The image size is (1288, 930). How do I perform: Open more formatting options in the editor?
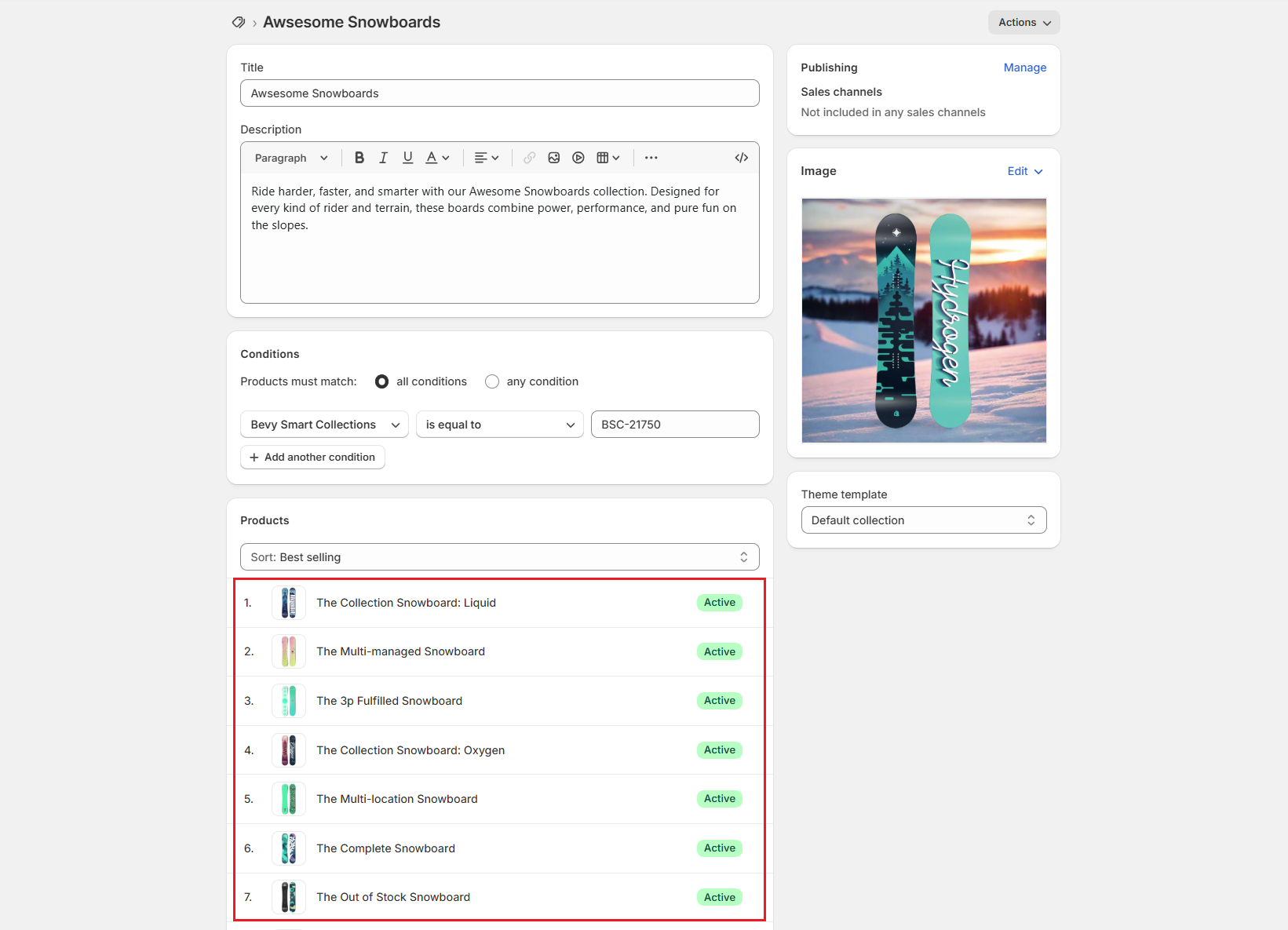click(x=651, y=158)
